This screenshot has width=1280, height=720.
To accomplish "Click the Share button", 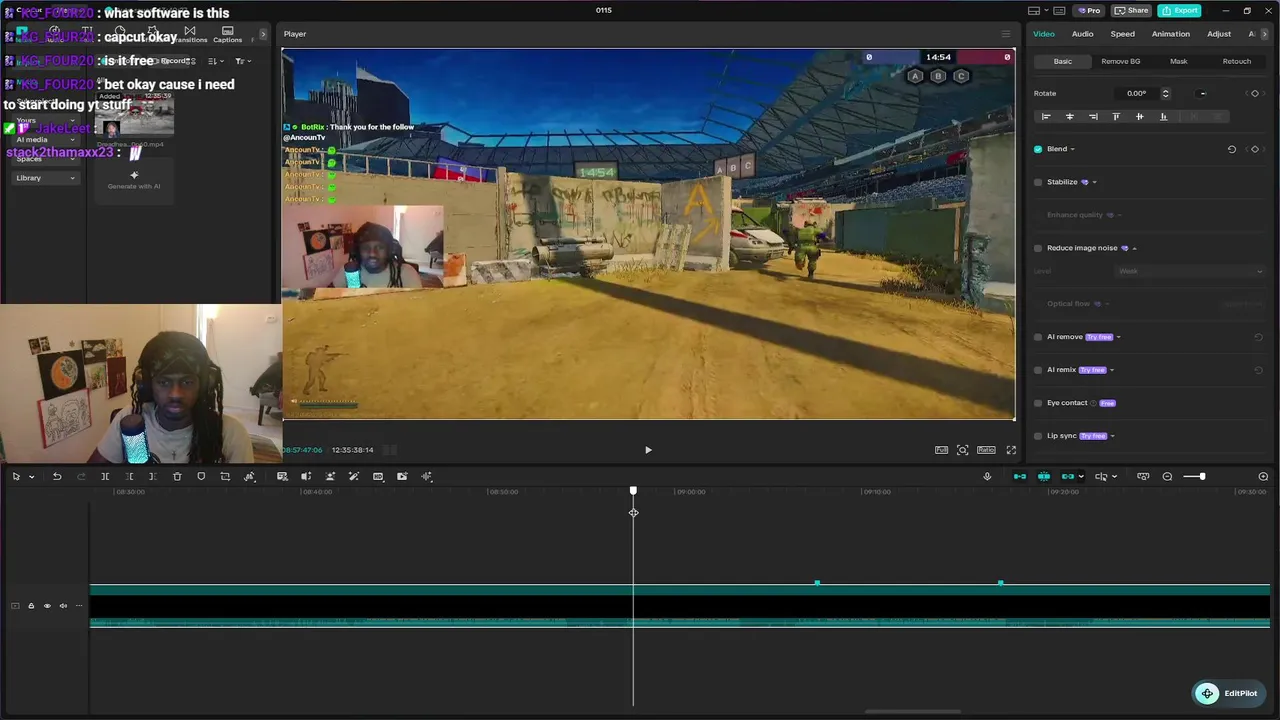I will click(x=1132, y=11).
